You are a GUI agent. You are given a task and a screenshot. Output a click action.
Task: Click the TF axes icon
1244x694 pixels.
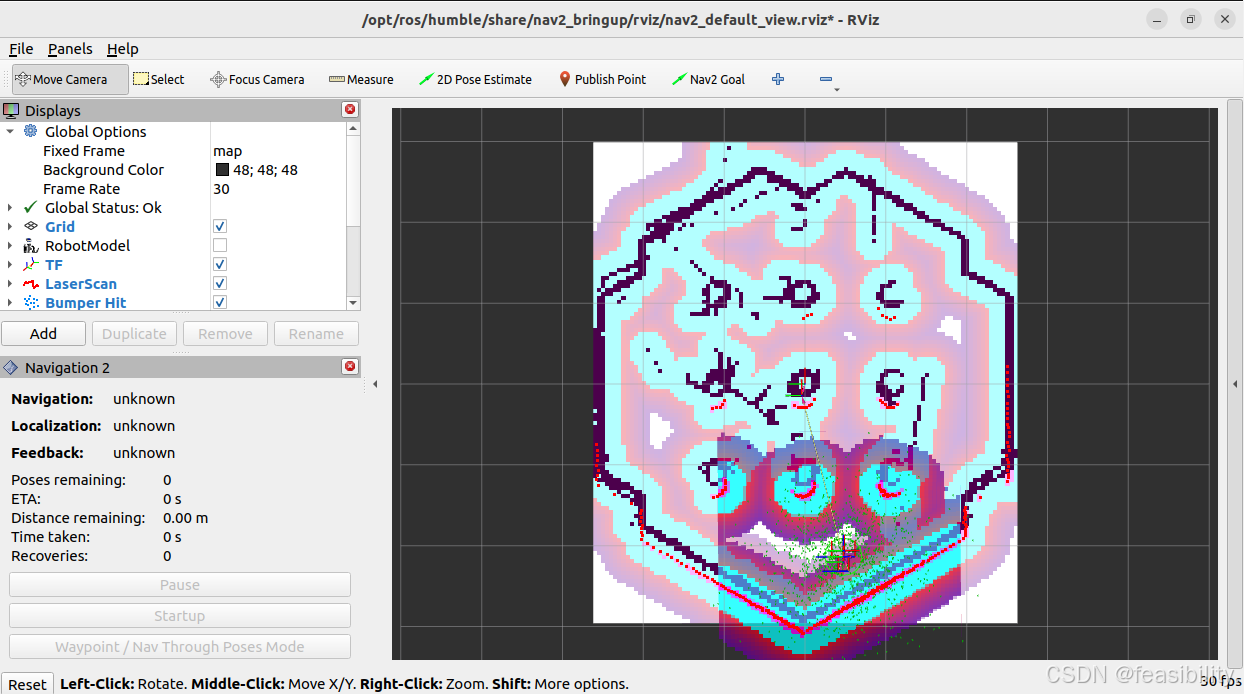point(31,264)
